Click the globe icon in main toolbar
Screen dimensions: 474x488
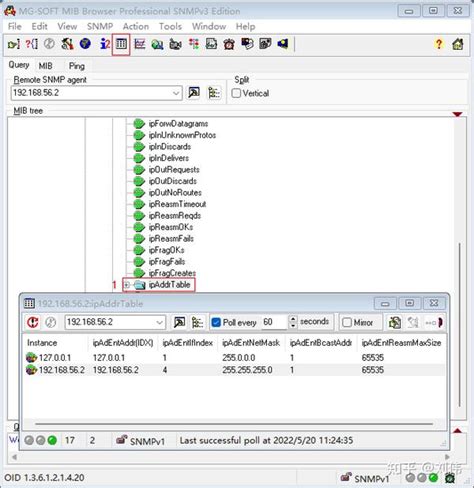click(x=85, y=44)
